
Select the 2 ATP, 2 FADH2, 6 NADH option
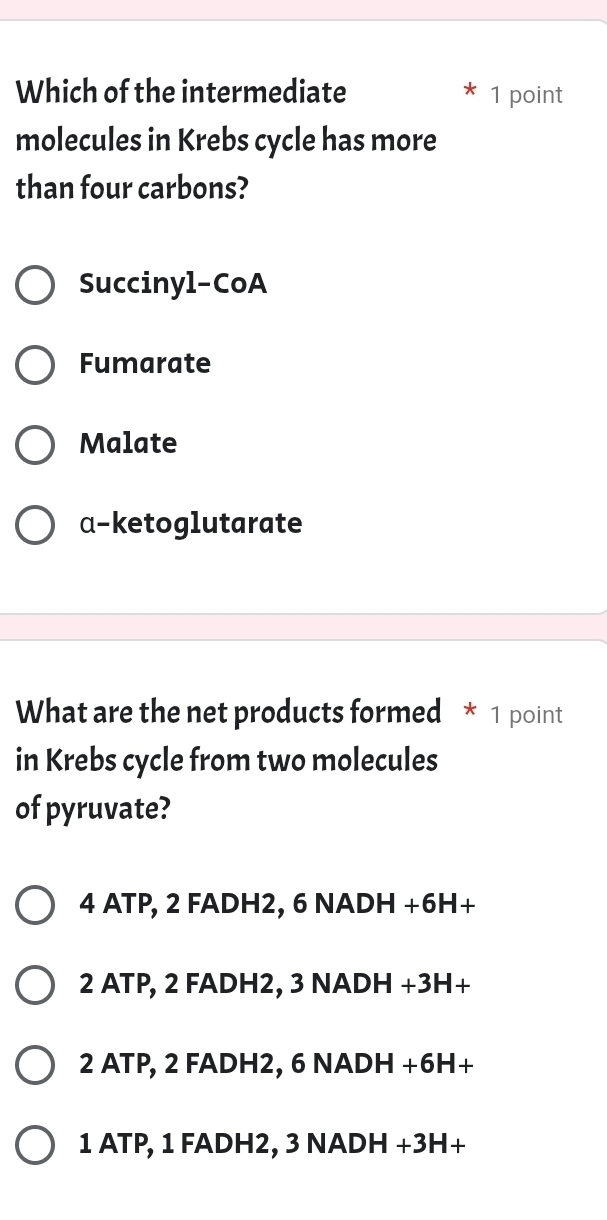[35, 1064]
